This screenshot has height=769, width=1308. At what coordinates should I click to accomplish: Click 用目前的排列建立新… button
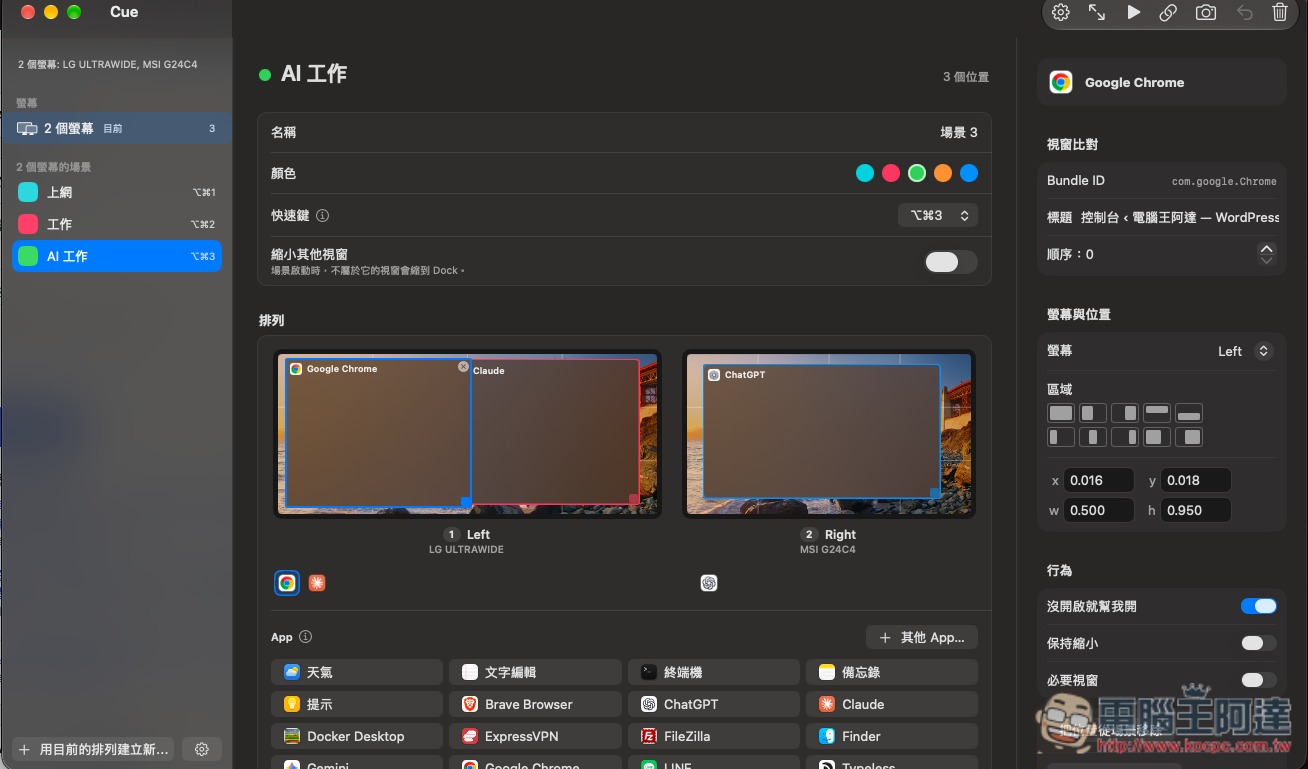94,749
